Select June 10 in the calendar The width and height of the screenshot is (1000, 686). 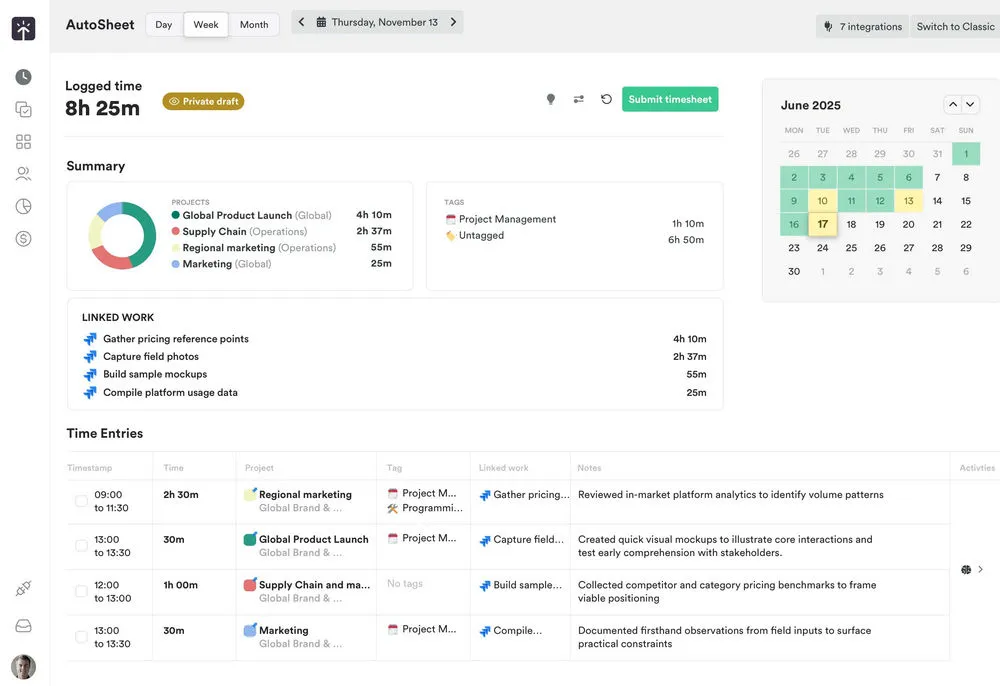(x=823, y=201)
